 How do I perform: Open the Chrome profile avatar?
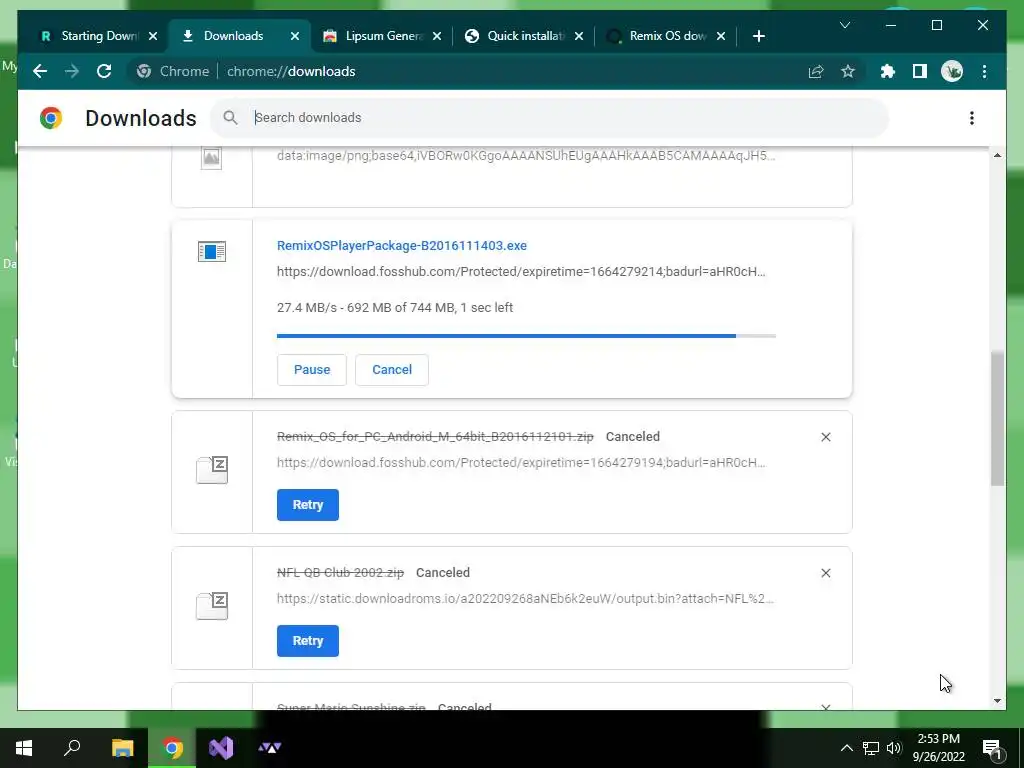pos(952,71)
